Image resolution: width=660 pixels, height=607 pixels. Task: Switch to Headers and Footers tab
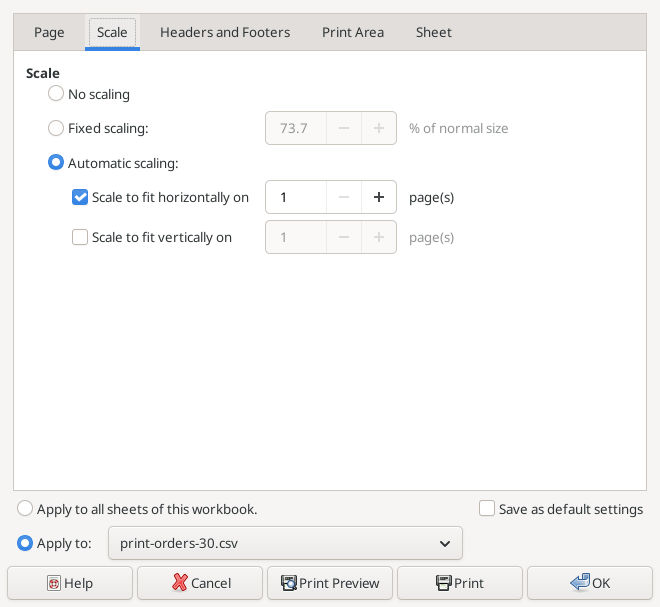tap(225, 32)
